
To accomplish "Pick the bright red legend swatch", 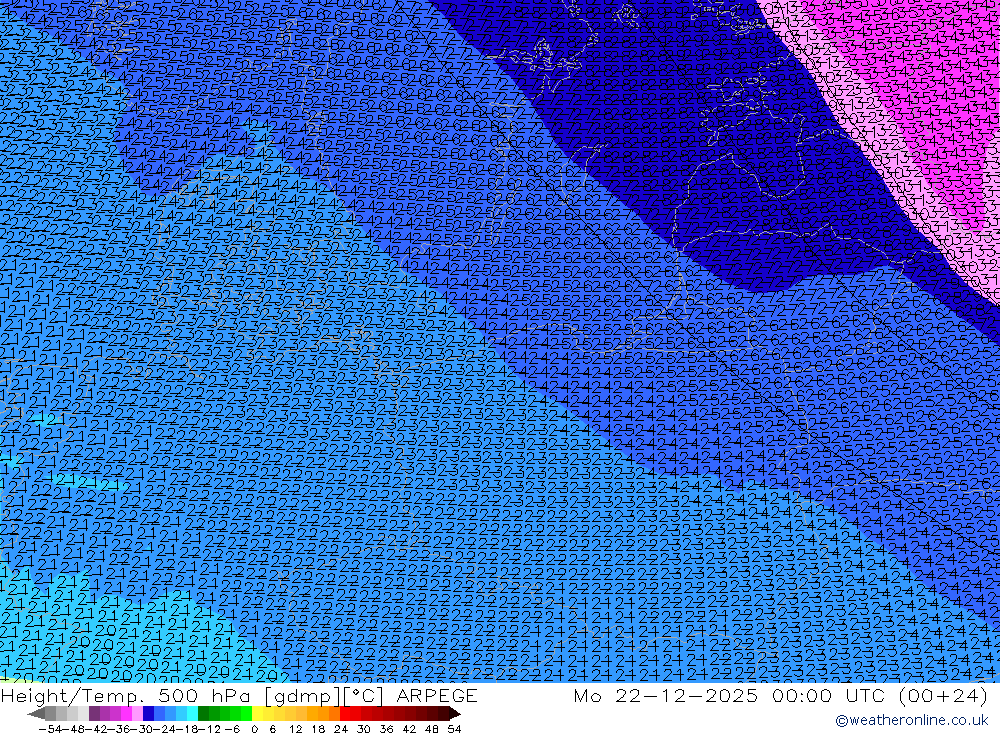I will pos(345,714).
